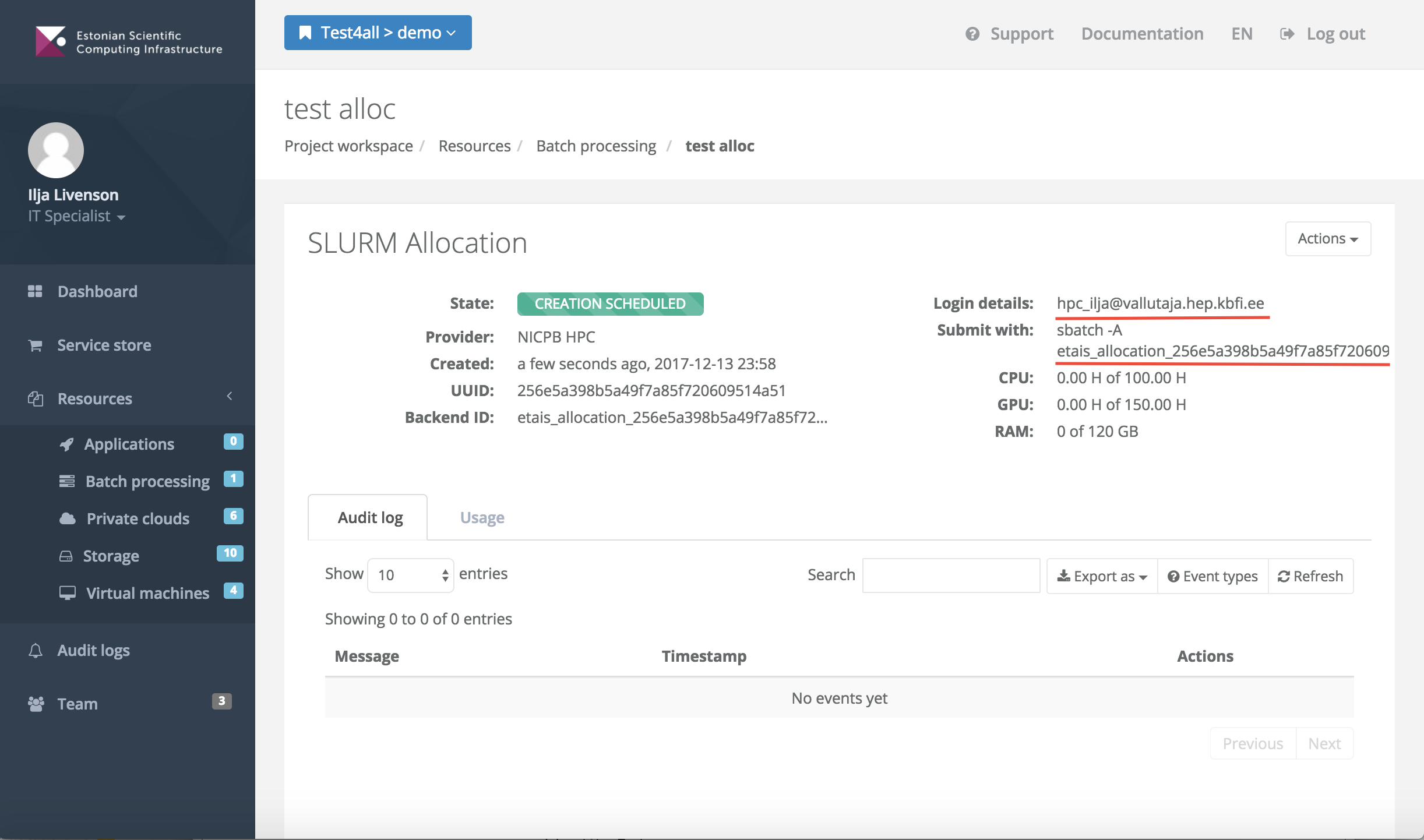Go to Resources breadcrumb
1424x840 pixels.
pos(474,146)
